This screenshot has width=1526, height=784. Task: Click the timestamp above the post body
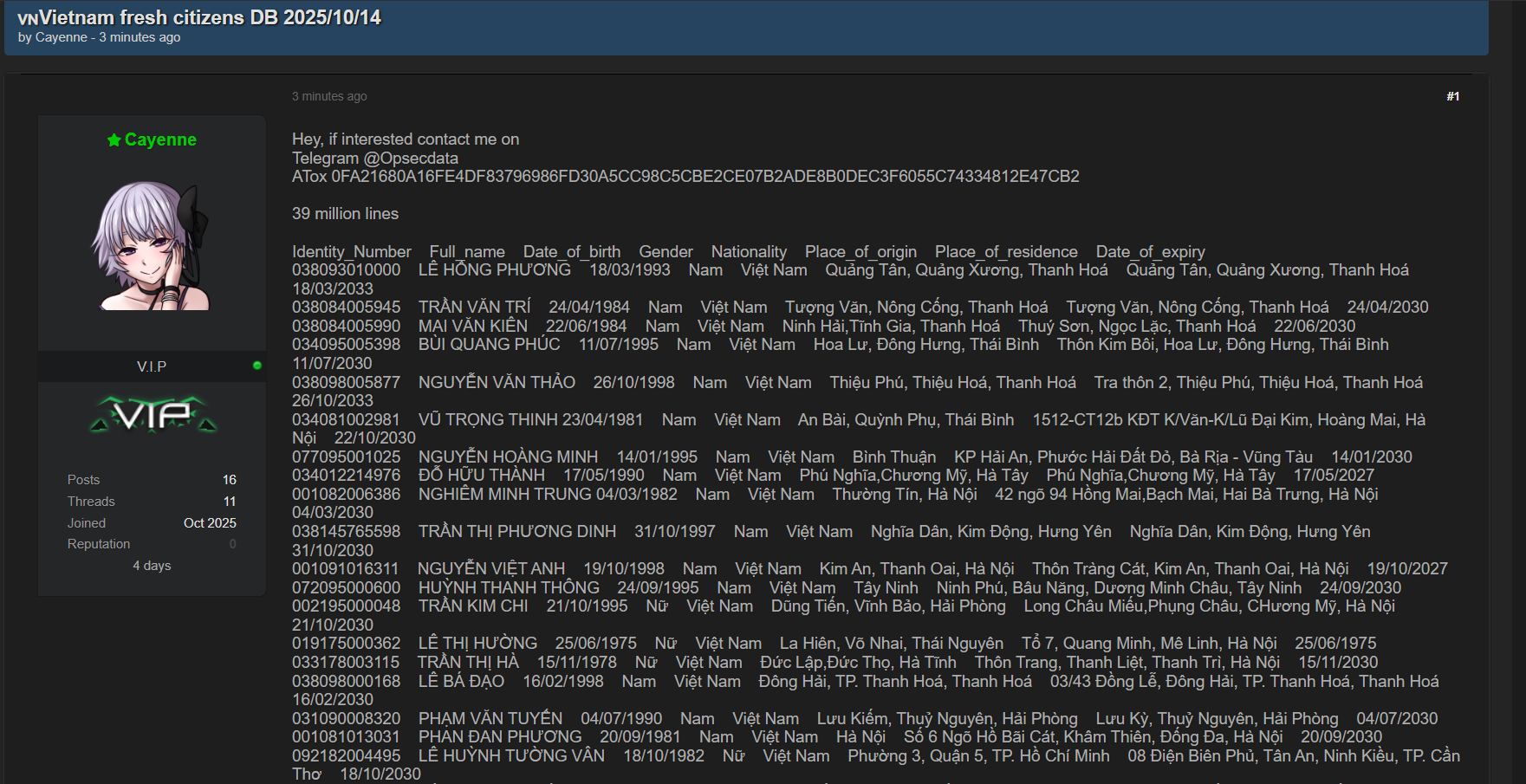329,96
